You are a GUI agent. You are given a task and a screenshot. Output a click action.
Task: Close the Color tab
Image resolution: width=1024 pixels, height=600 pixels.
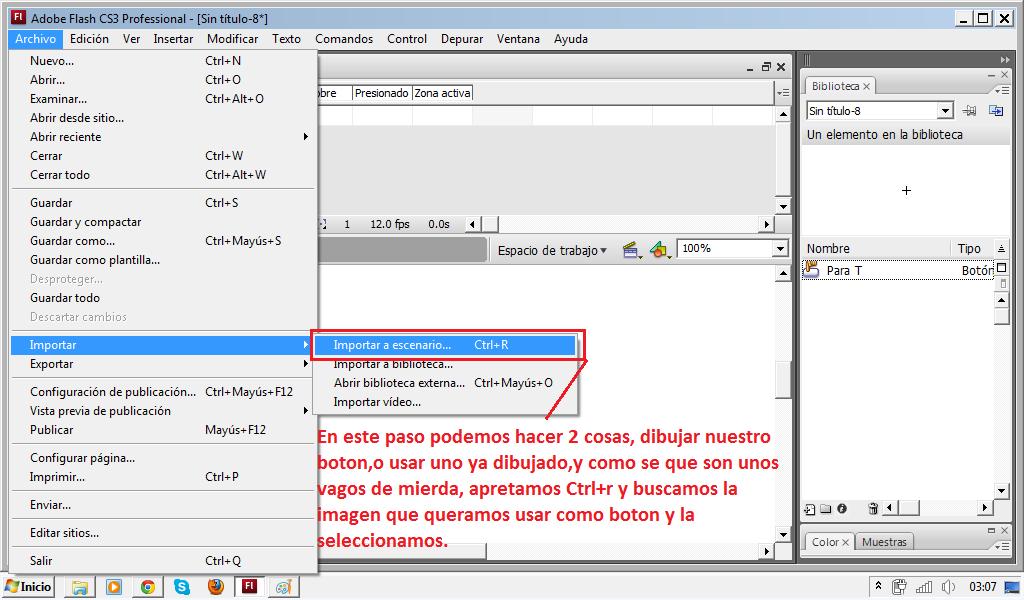click(845, 543)
